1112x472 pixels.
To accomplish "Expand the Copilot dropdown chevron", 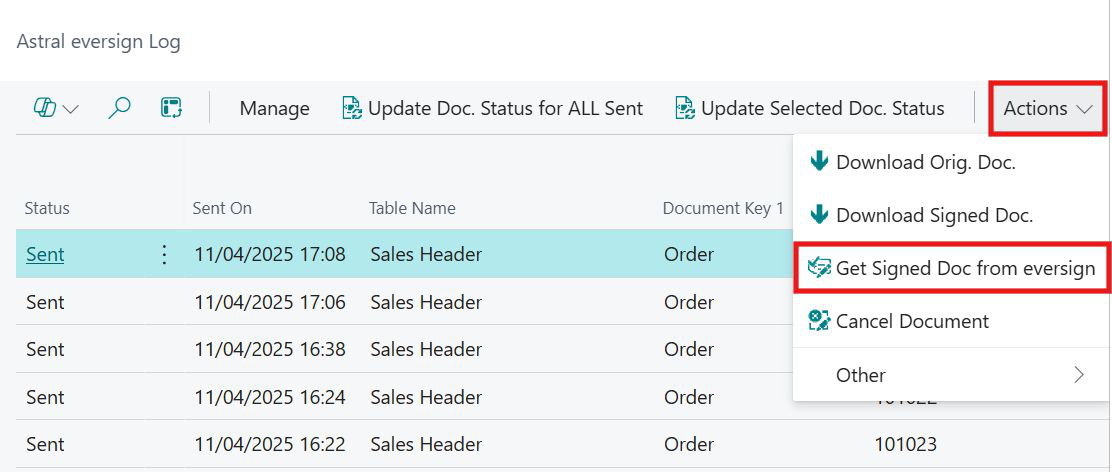I will click(71, 109).
